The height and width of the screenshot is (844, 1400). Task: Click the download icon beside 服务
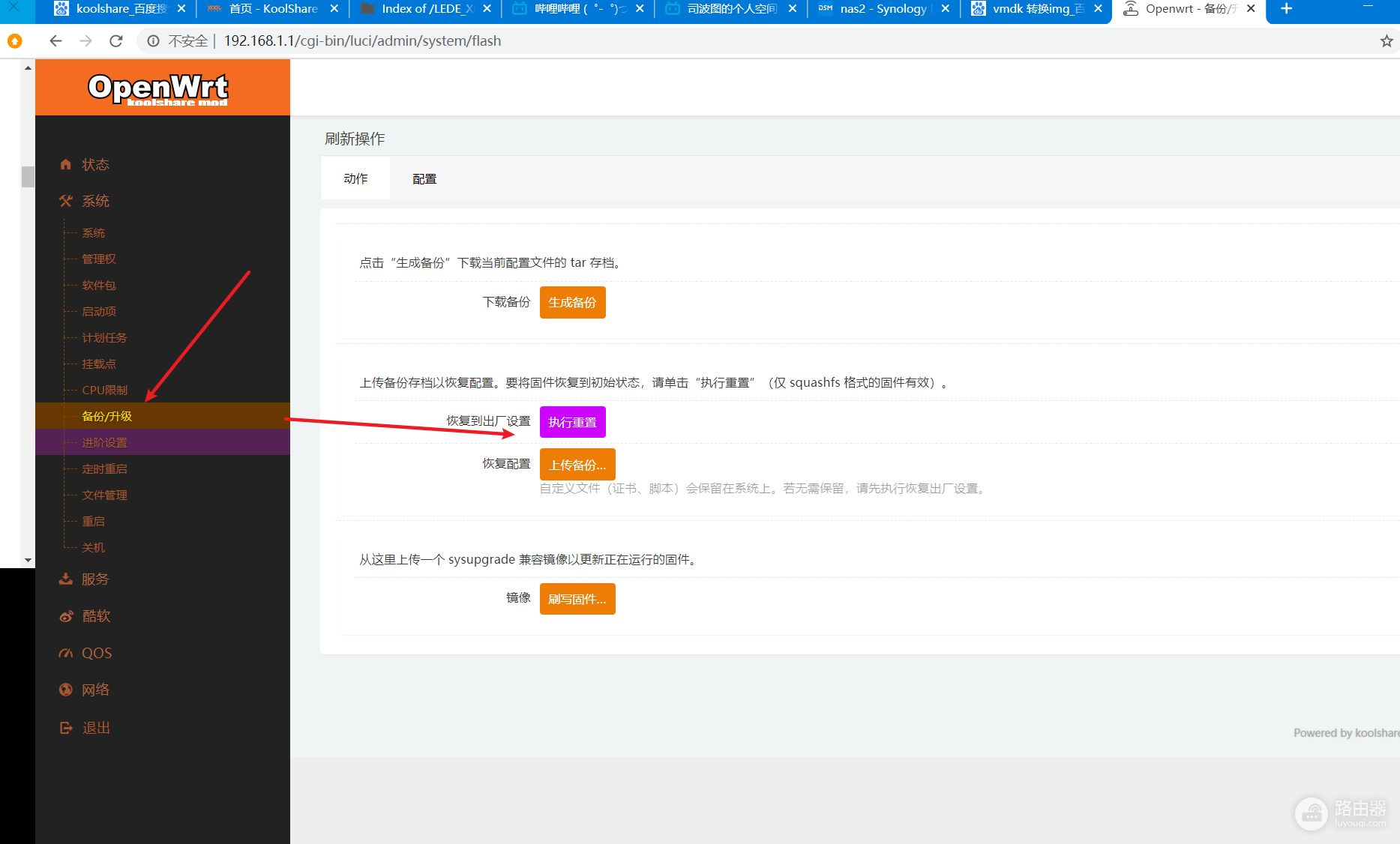coord(66,579)
